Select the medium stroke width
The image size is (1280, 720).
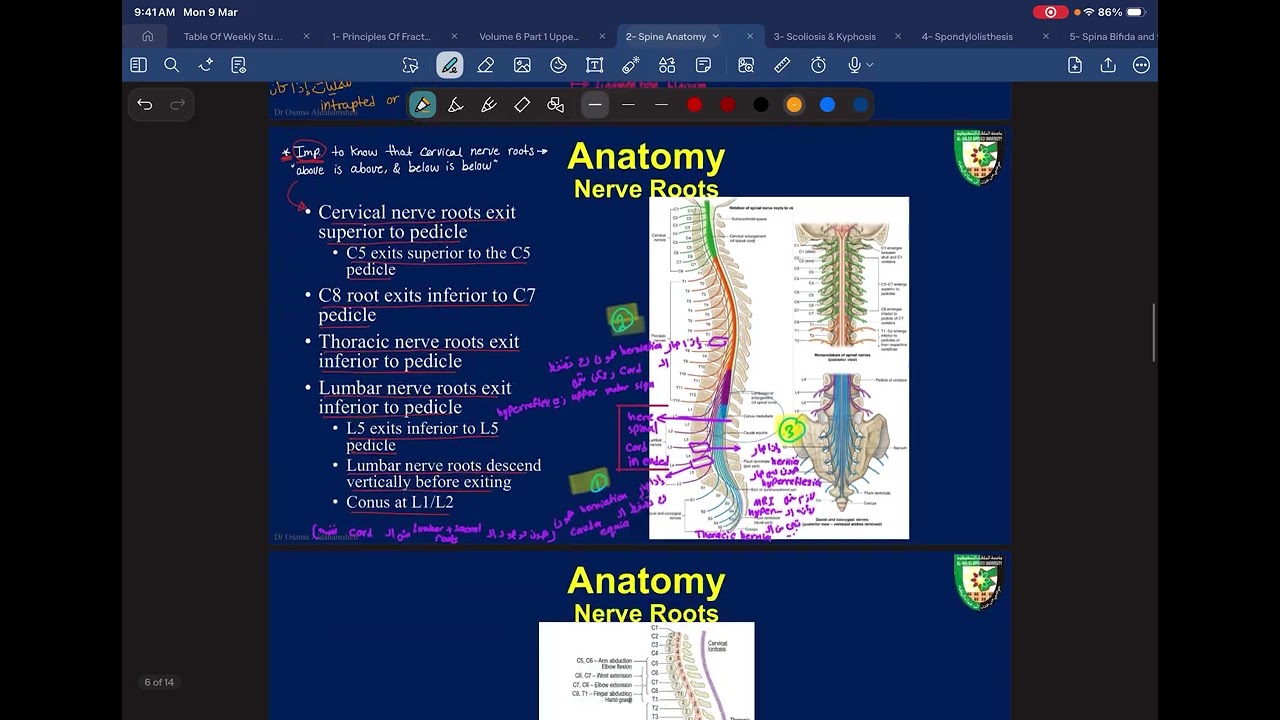(x=628, y=105)
